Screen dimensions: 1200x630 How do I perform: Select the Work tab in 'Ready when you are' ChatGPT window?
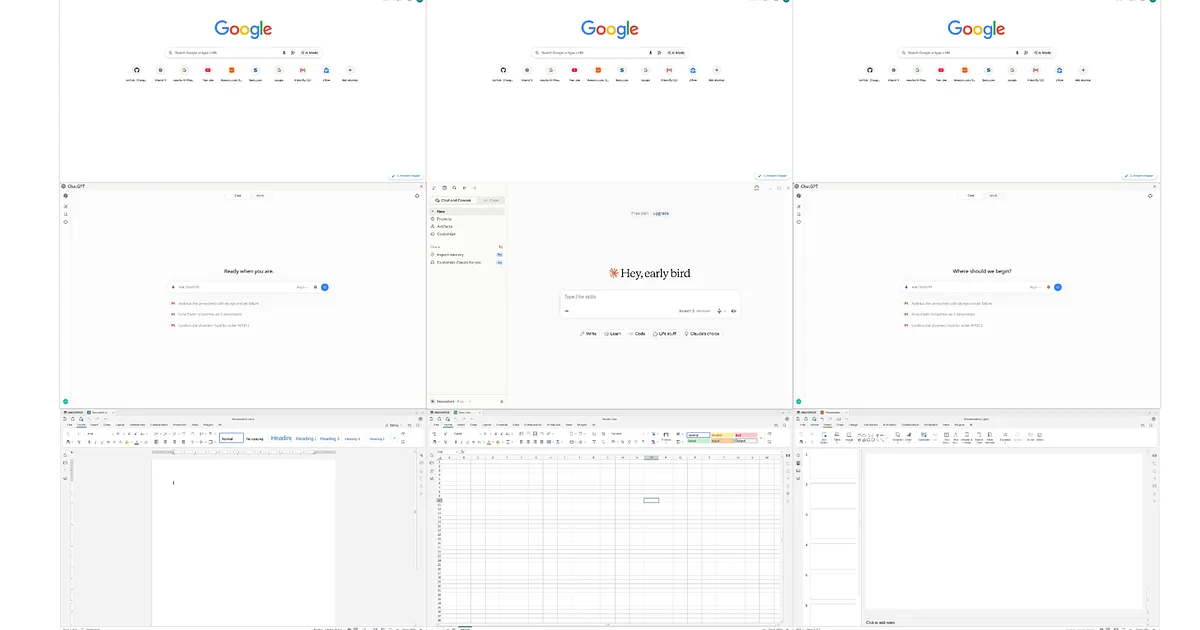point(260,196)
